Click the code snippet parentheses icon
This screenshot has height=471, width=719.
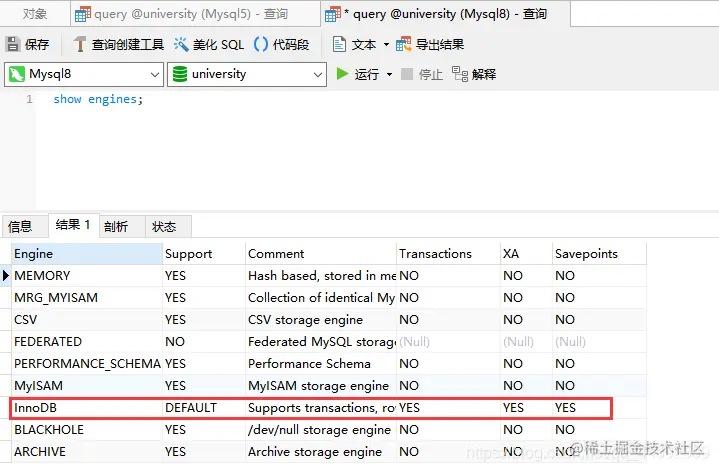(x=260, y=44)
